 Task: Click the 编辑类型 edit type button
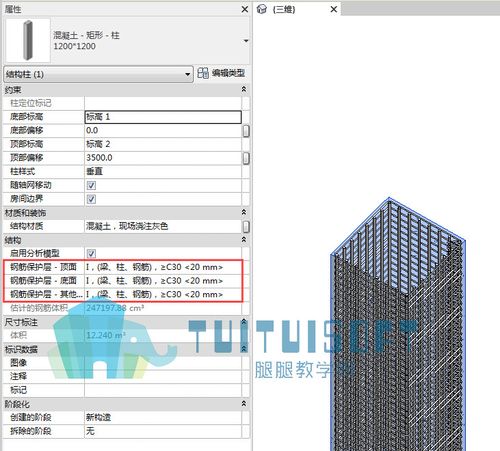[x=222, y=73]
